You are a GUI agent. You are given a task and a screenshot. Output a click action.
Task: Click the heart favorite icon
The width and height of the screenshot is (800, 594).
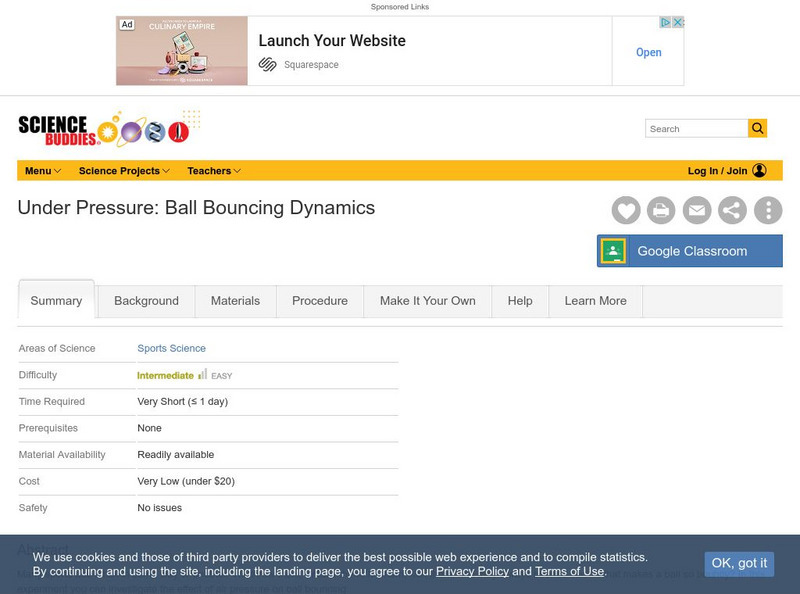tap(626, 210)
